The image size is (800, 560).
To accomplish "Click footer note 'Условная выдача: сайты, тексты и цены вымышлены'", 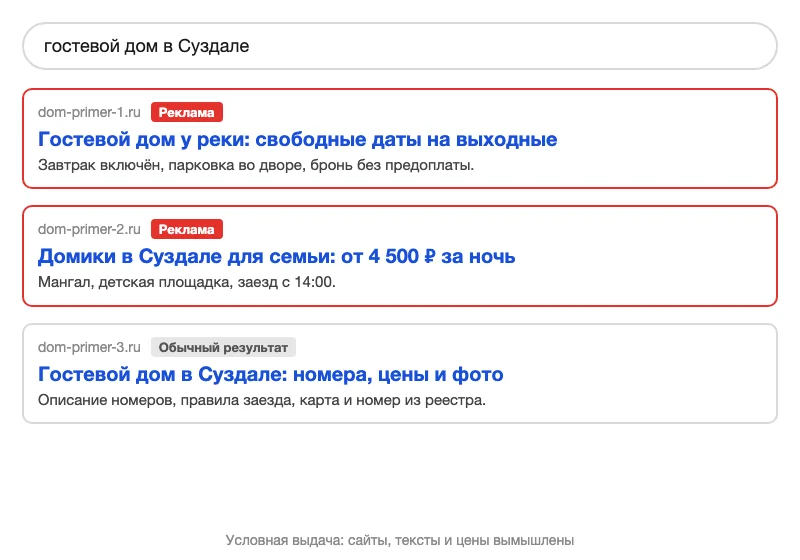I will point(400,540).
